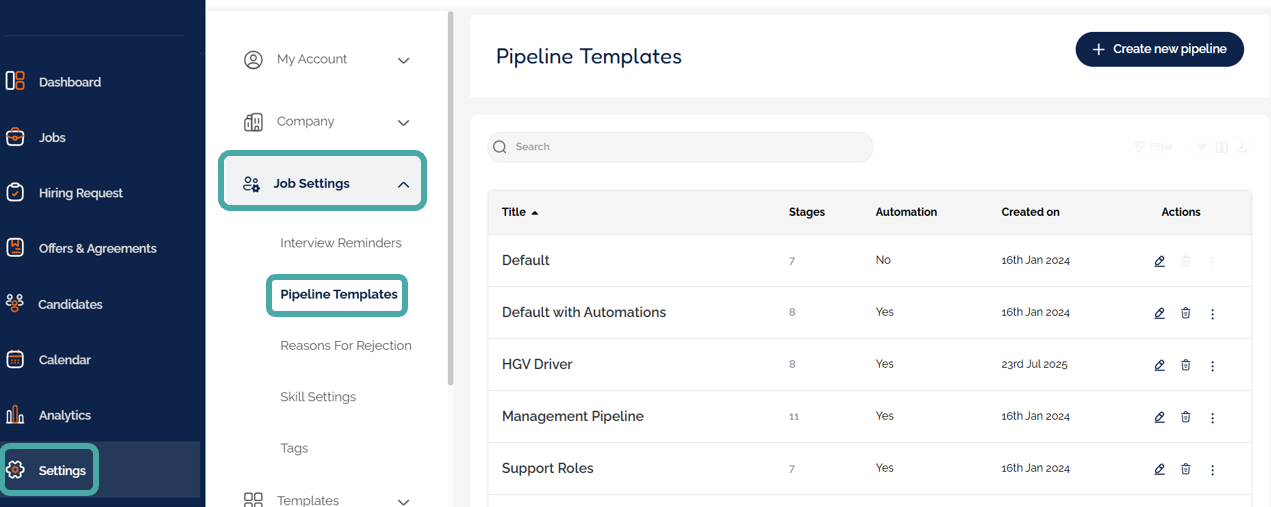The image size is (1271, 507).
Task: Open Dashboard from the sidebar
Action: pyautogui.click(x=69, y=82)
